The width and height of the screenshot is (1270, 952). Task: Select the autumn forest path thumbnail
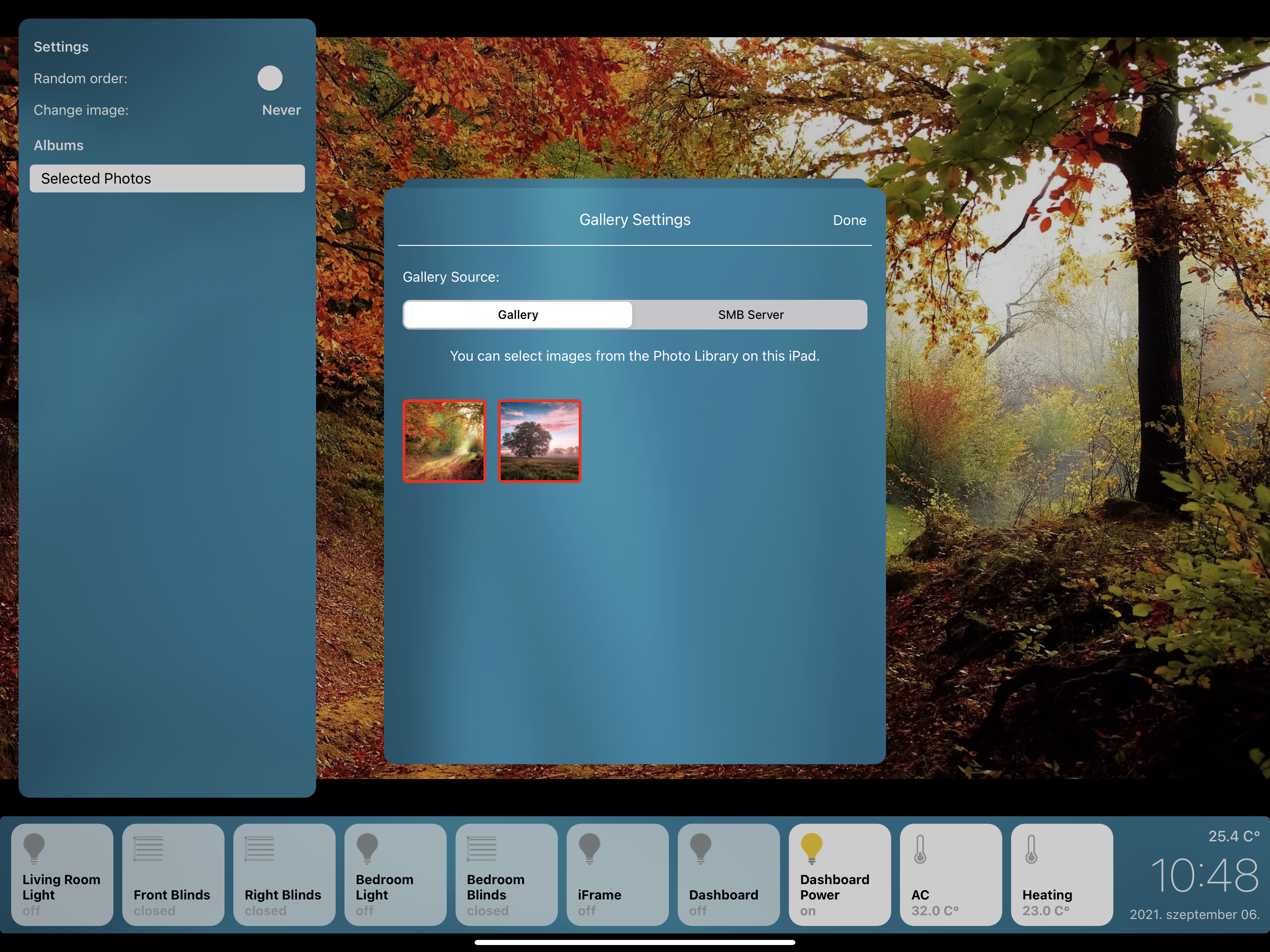click(x=444, y=441)
